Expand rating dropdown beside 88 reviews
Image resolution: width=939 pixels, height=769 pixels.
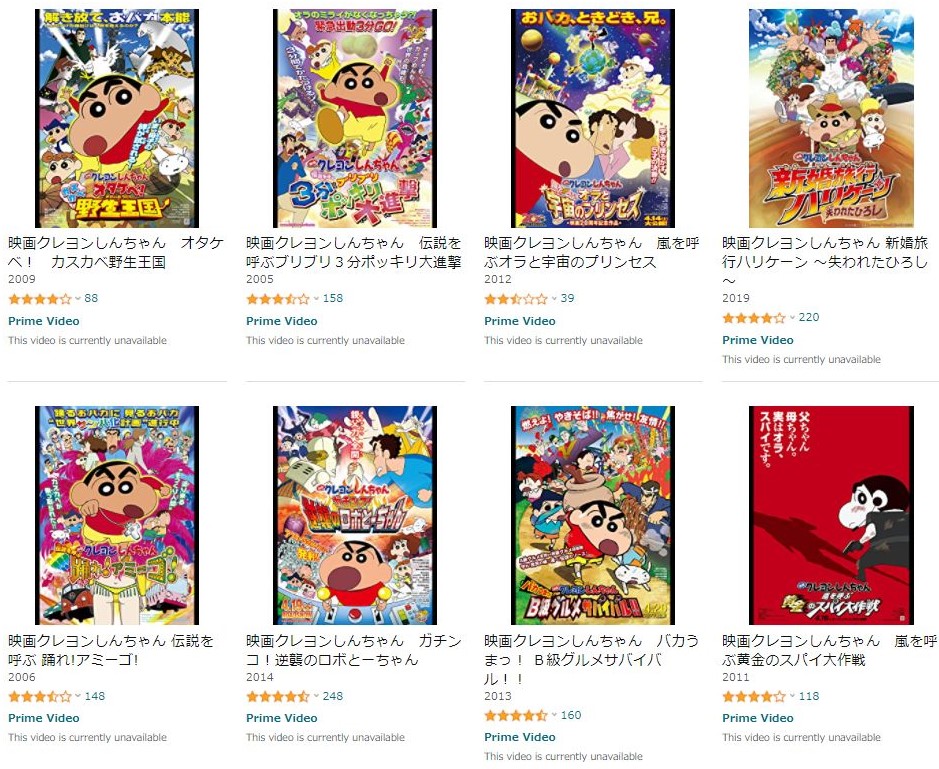78,298
